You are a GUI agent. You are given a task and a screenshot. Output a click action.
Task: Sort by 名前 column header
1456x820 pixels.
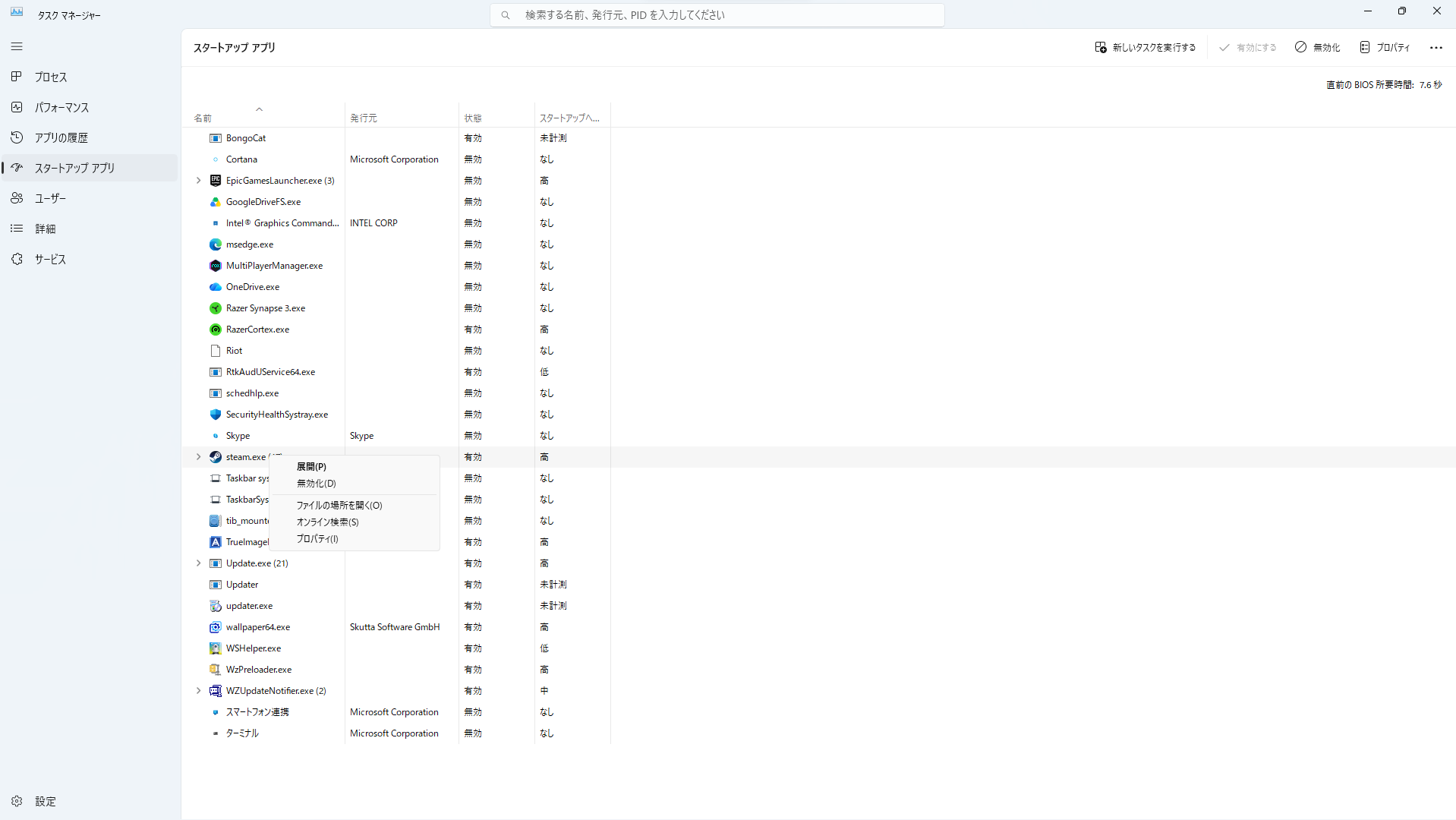coord(263,115)
